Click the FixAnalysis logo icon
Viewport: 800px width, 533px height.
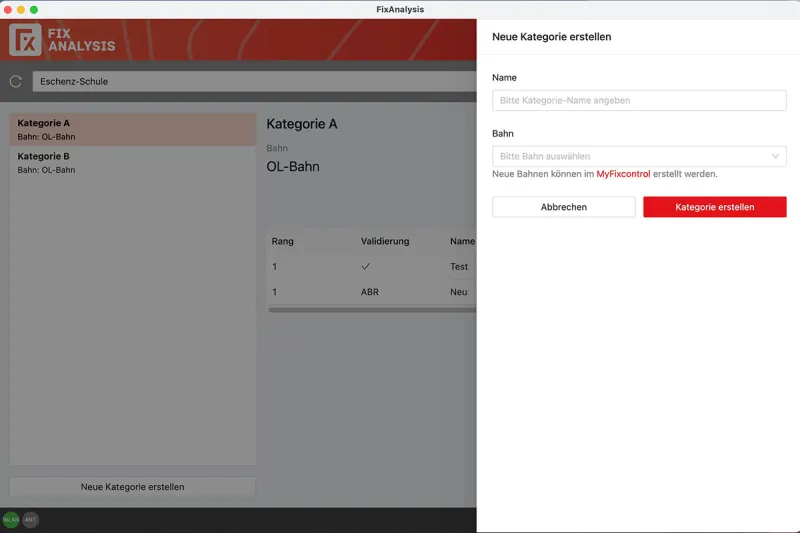[25, 40]
